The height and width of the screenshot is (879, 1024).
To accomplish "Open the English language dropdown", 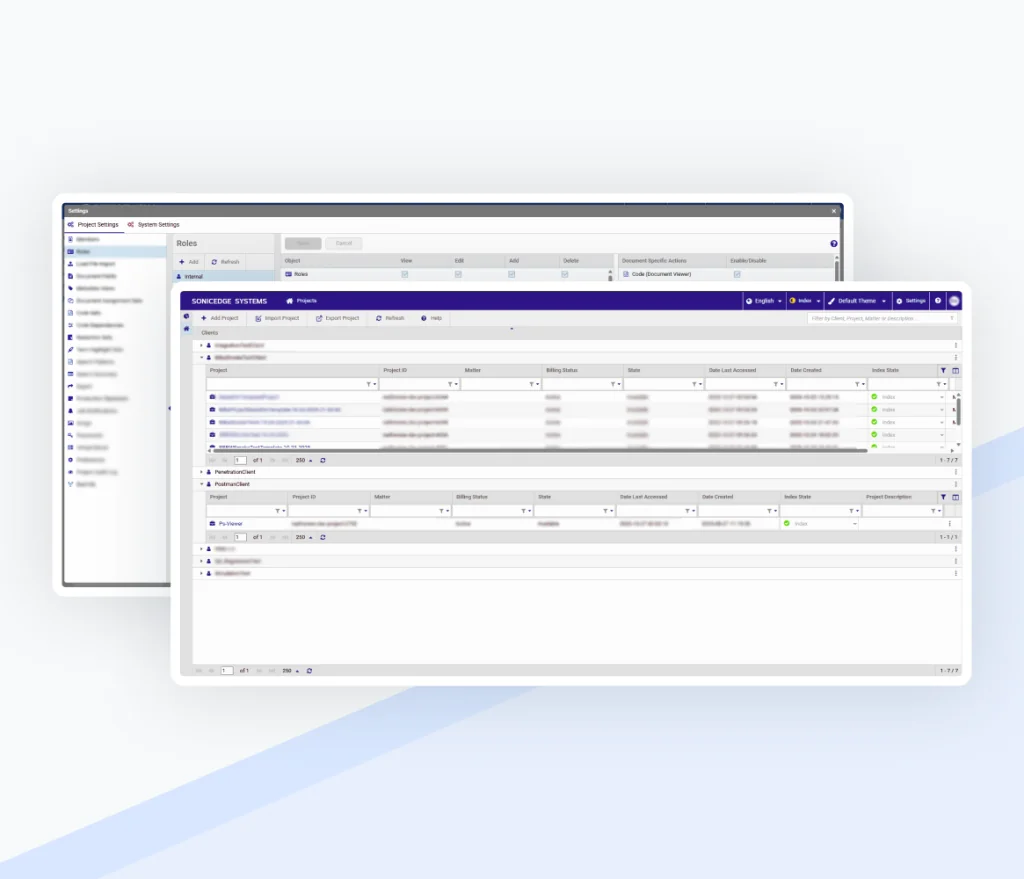I will 765,300.
